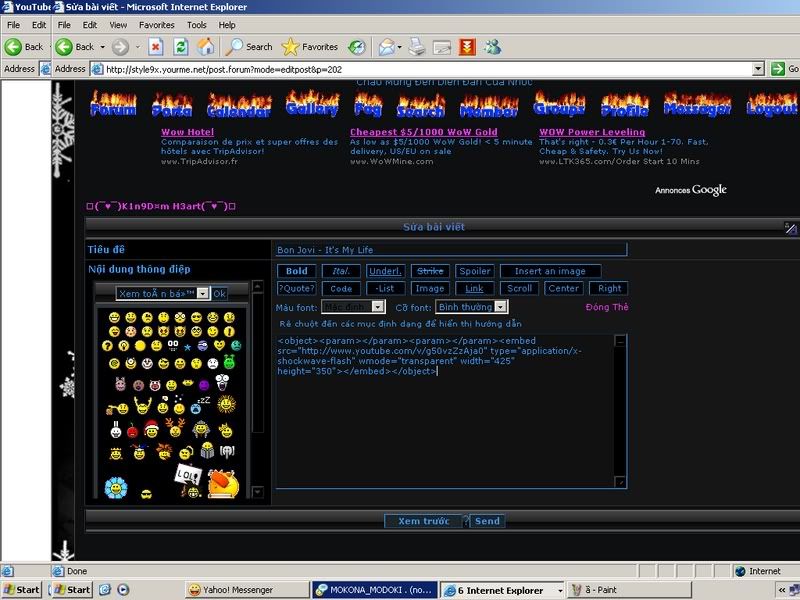Open the View menu

(118, 25)
